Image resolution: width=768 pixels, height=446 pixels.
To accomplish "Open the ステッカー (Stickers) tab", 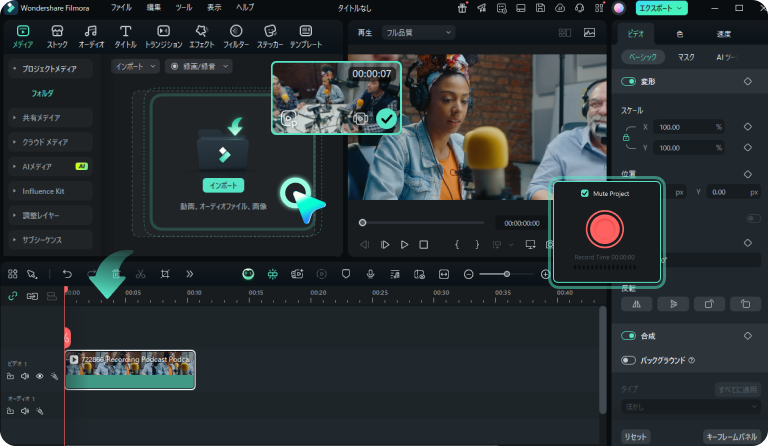I will click(270, 37).
